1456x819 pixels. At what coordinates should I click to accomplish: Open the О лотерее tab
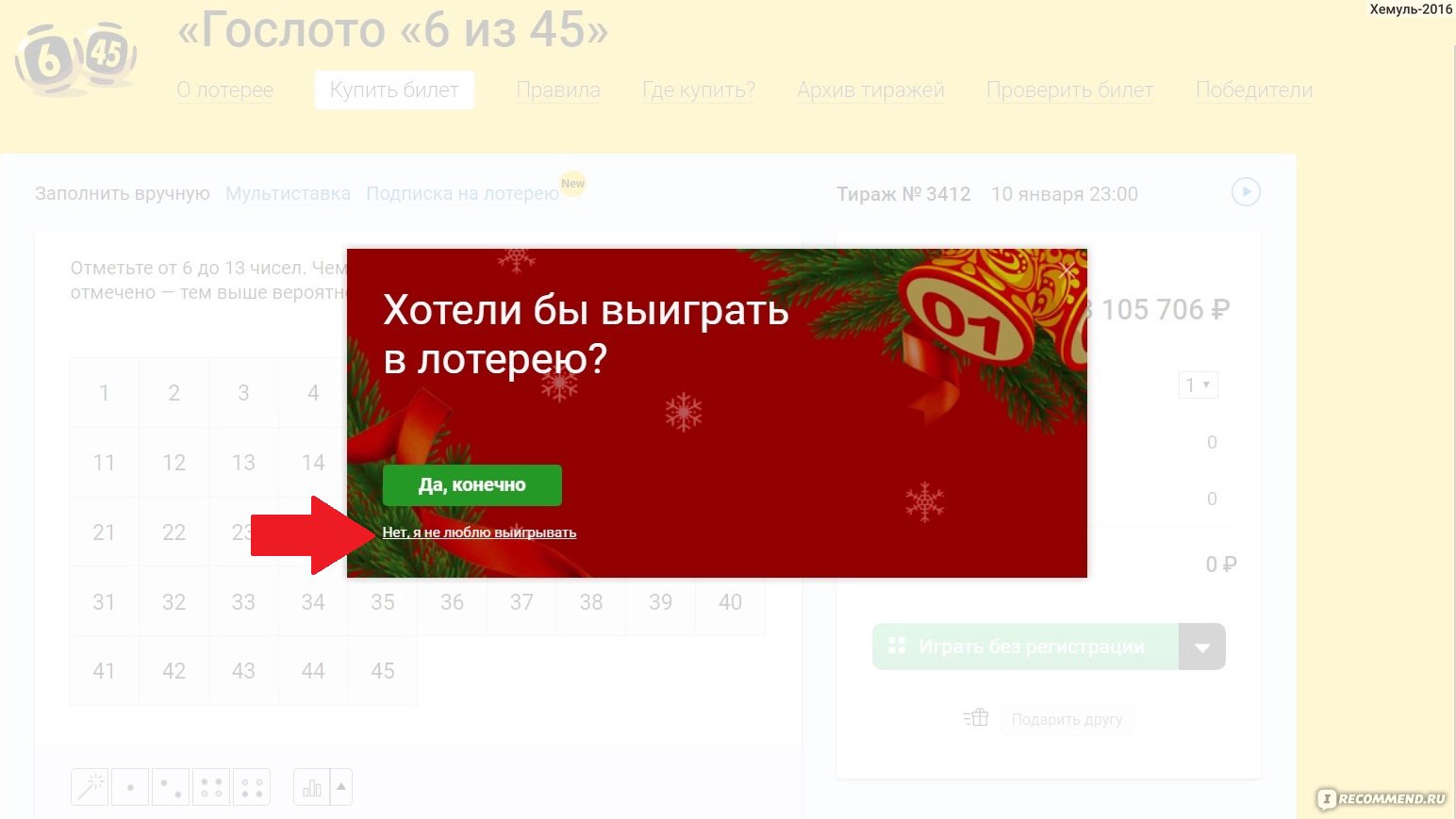click(225, 90)
